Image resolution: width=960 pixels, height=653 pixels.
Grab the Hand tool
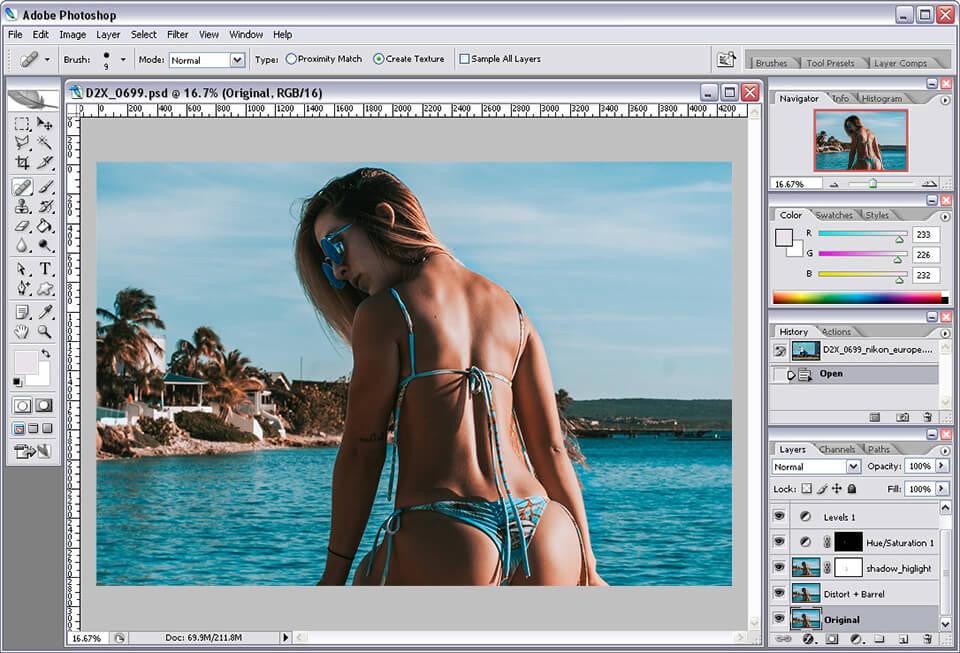[x=19, y=329]
